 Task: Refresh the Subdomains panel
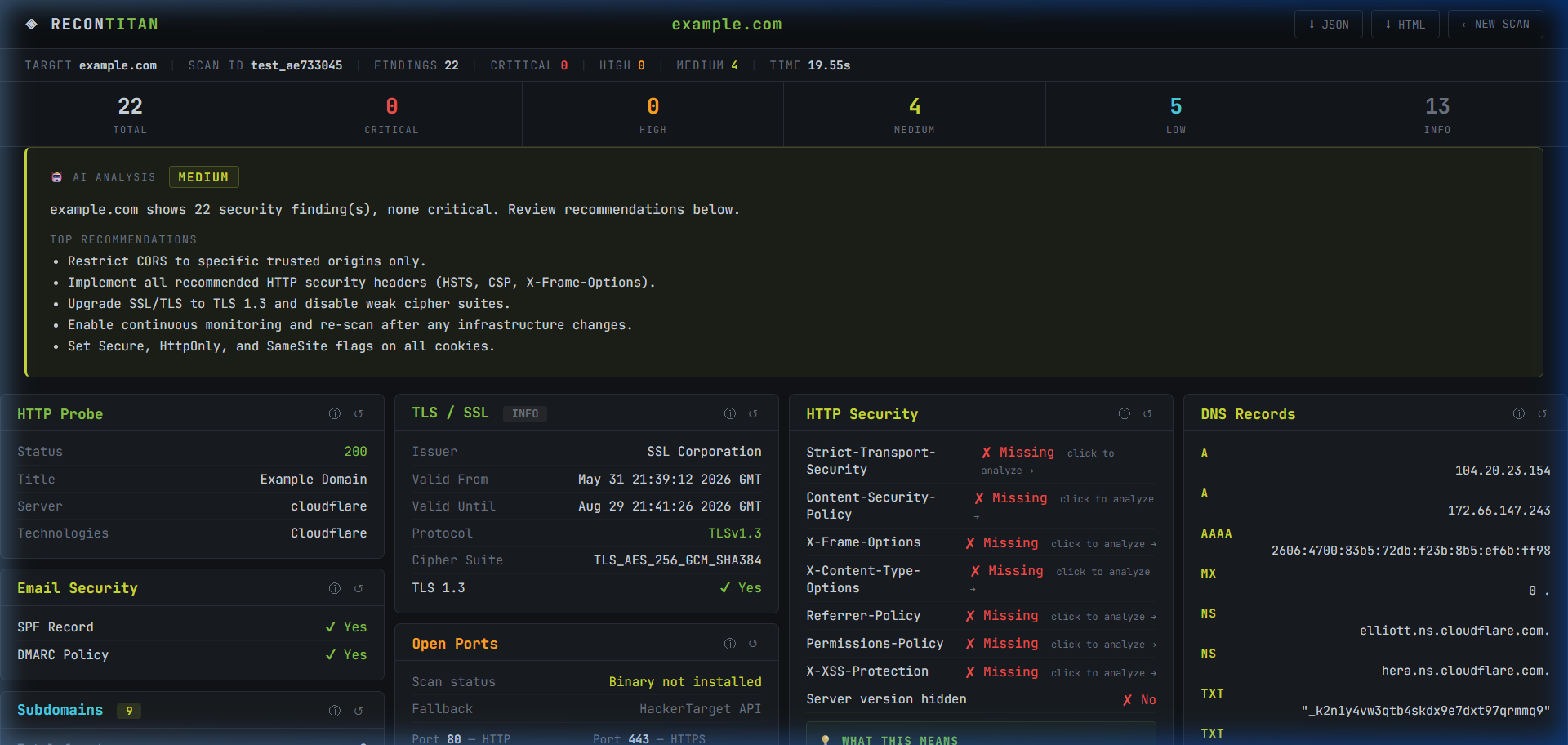tap(359, 712)
